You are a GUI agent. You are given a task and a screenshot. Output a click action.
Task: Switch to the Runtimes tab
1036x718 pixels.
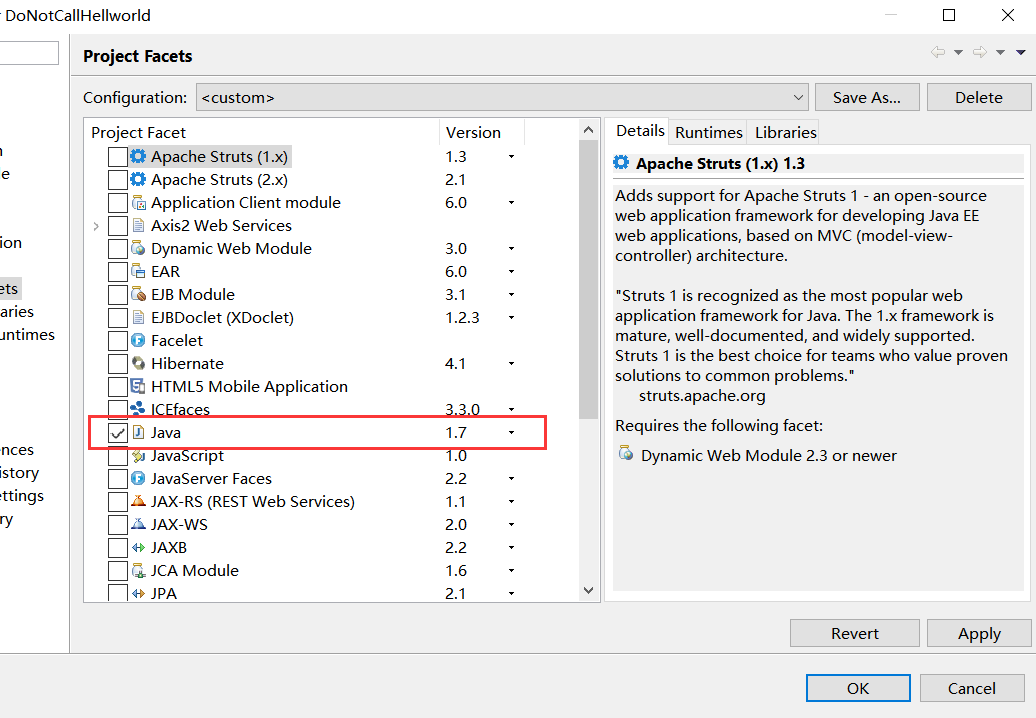pos(708,133)
